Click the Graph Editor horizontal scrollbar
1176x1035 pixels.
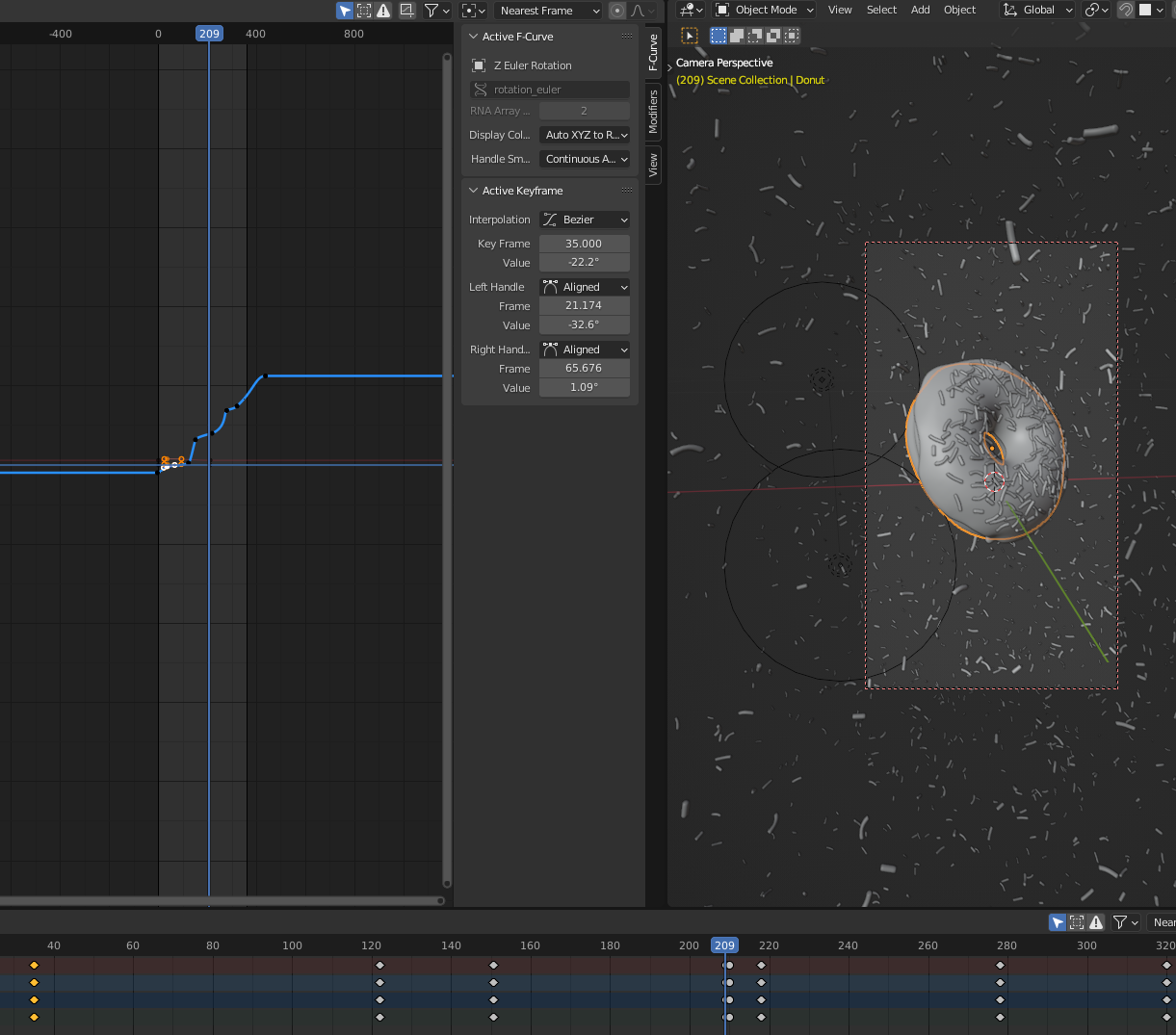221,901
